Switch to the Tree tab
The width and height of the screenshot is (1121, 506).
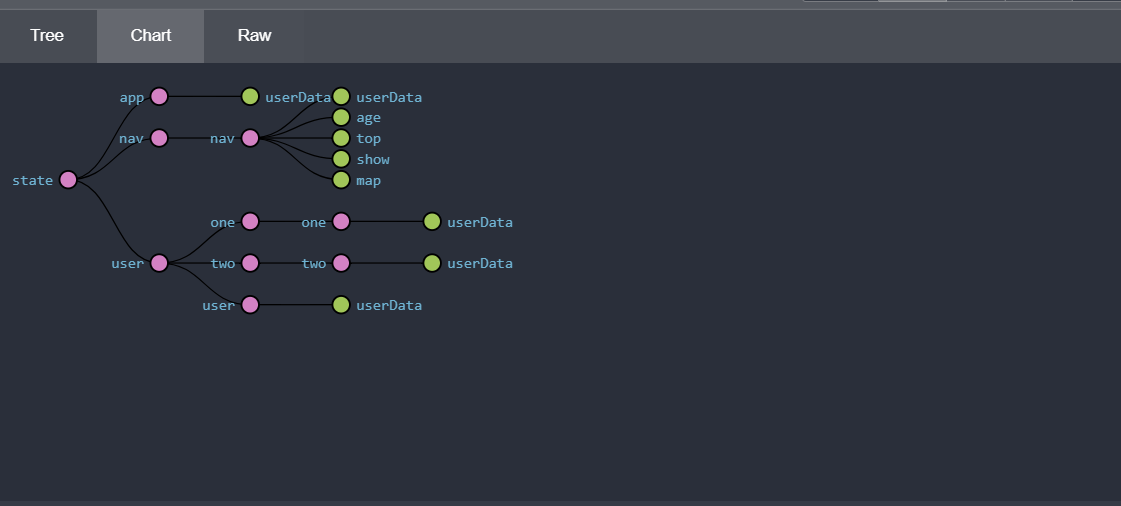point(47,36)
